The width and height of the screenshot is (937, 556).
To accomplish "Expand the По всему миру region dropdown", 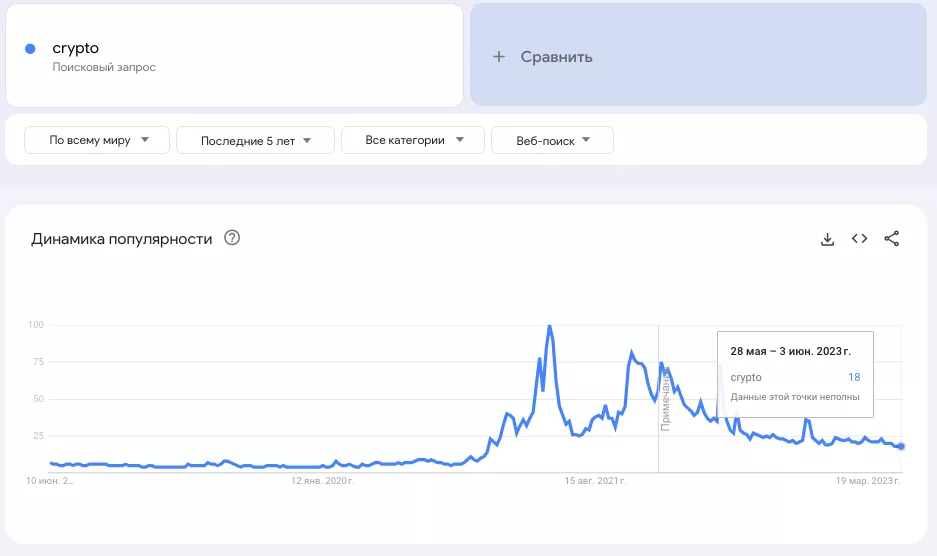I will click(x=97, y=141).
